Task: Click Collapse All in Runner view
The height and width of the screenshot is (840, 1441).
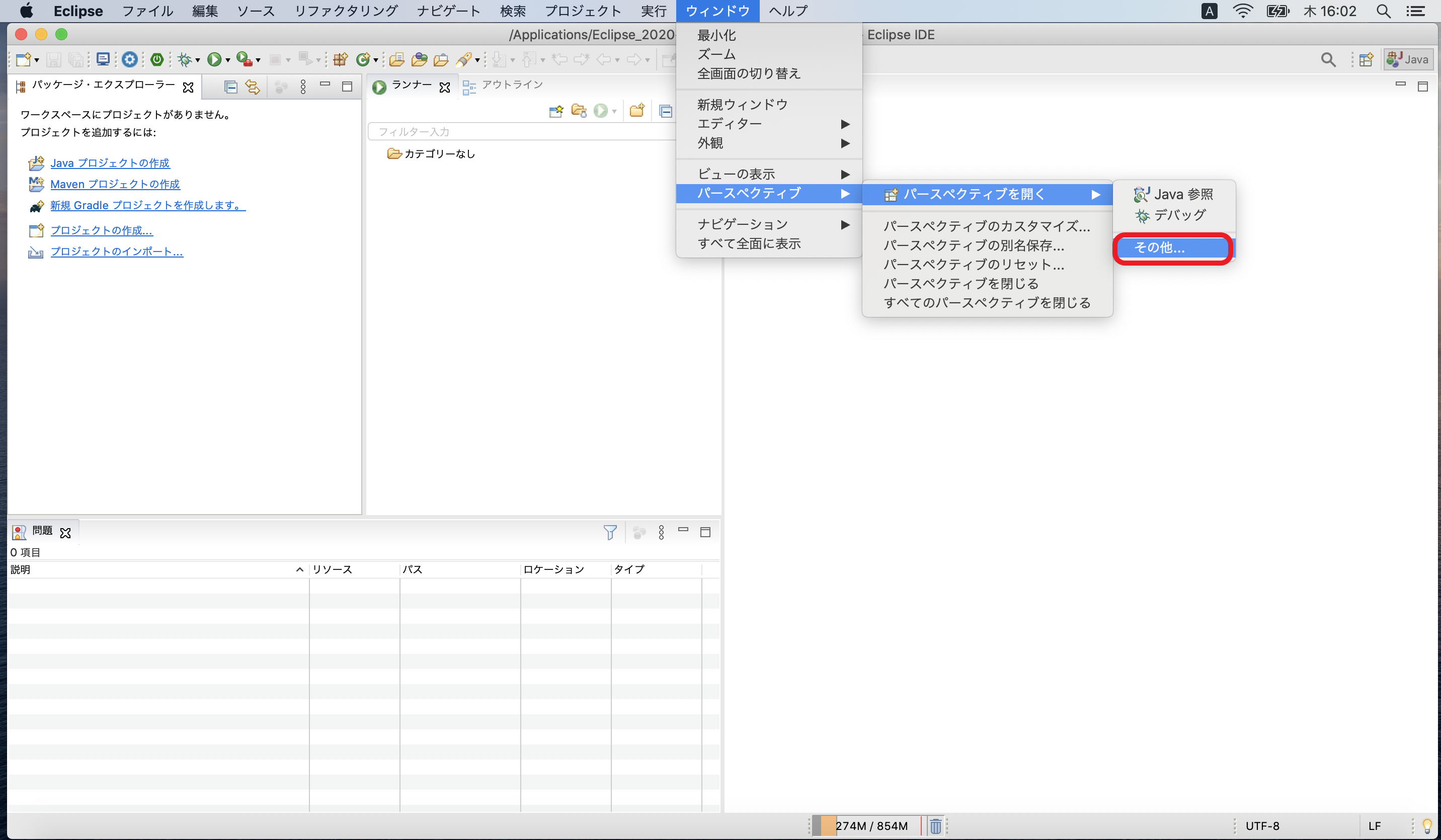Action: pos(666,111)
